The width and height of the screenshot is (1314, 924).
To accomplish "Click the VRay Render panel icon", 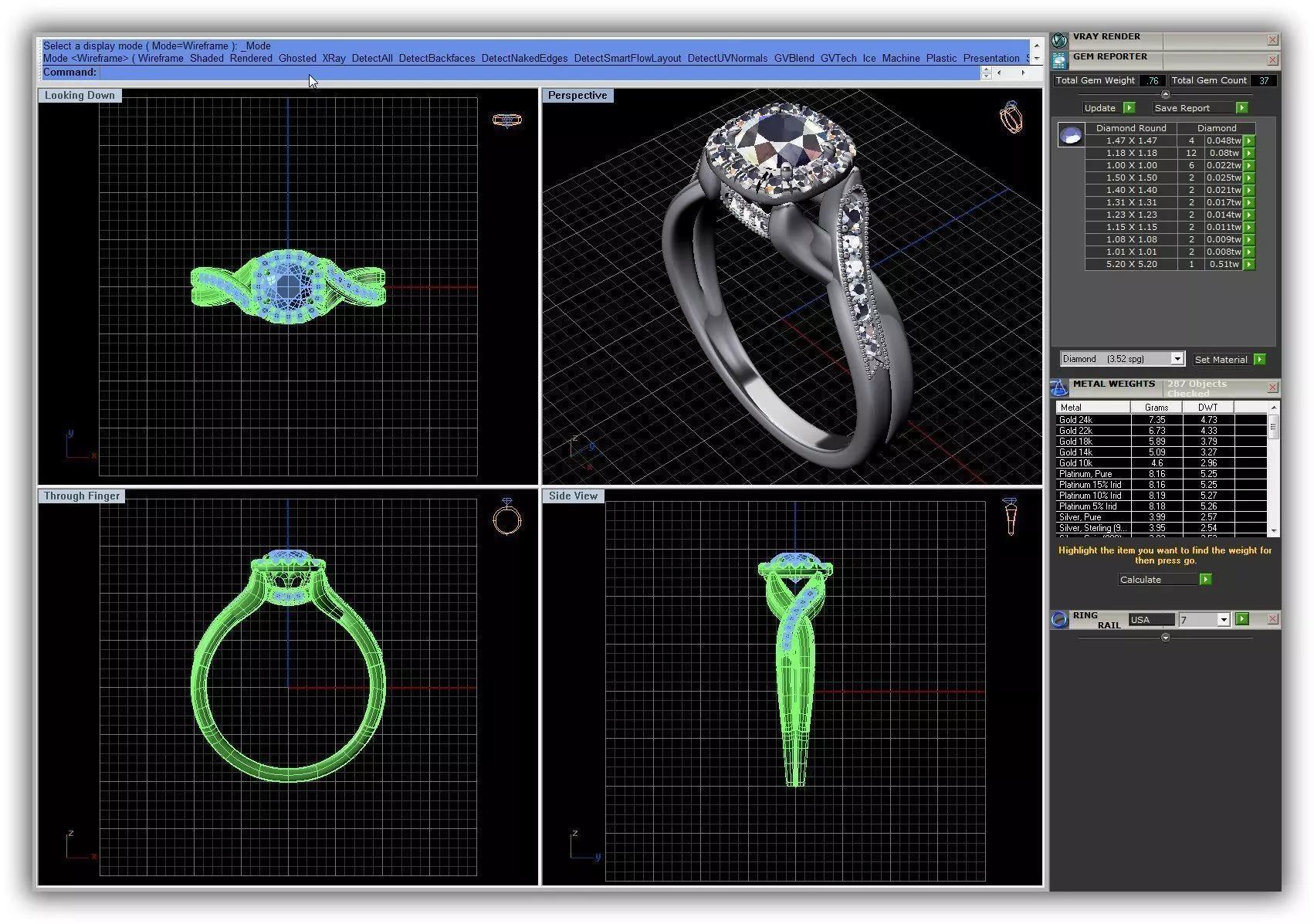I will tap(1059, 39).
